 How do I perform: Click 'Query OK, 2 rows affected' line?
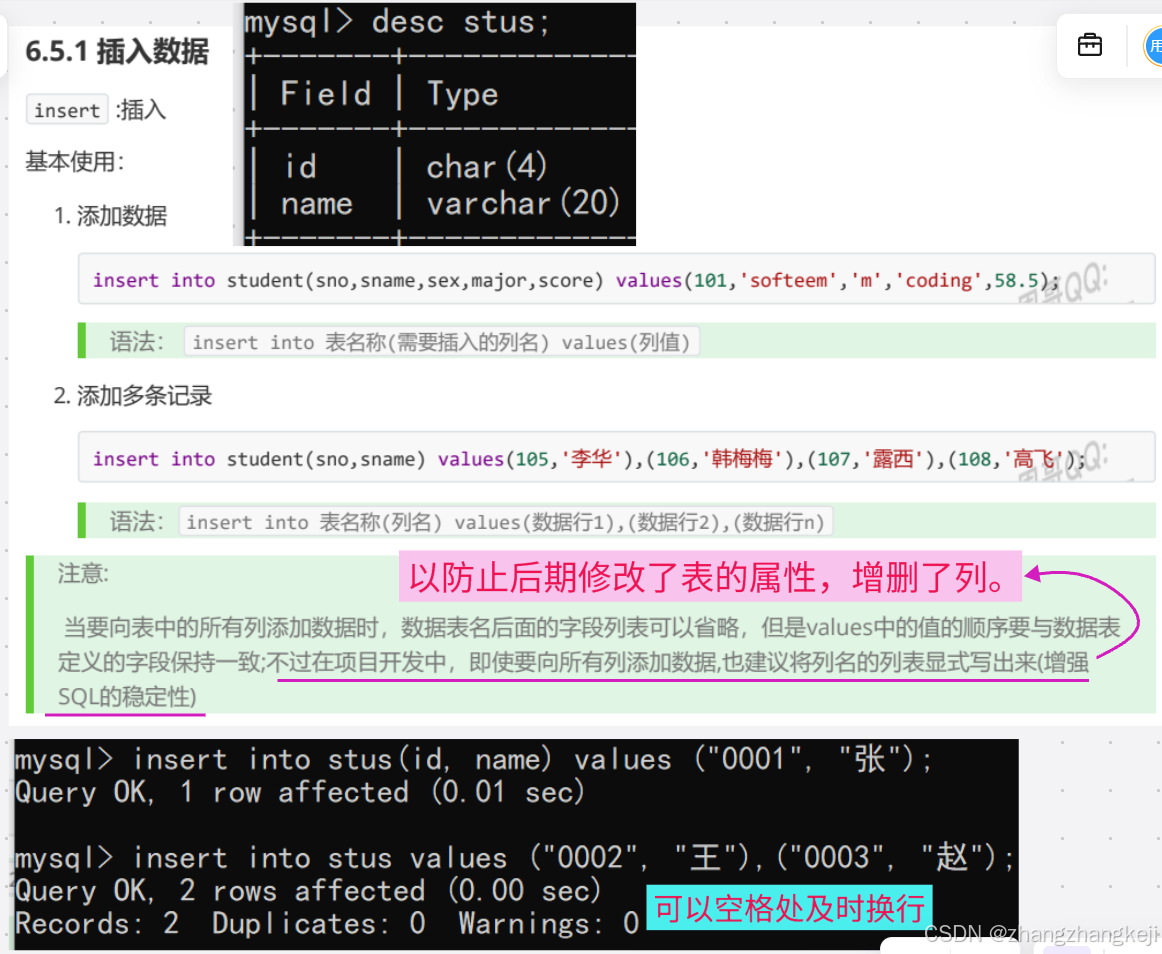308,891
